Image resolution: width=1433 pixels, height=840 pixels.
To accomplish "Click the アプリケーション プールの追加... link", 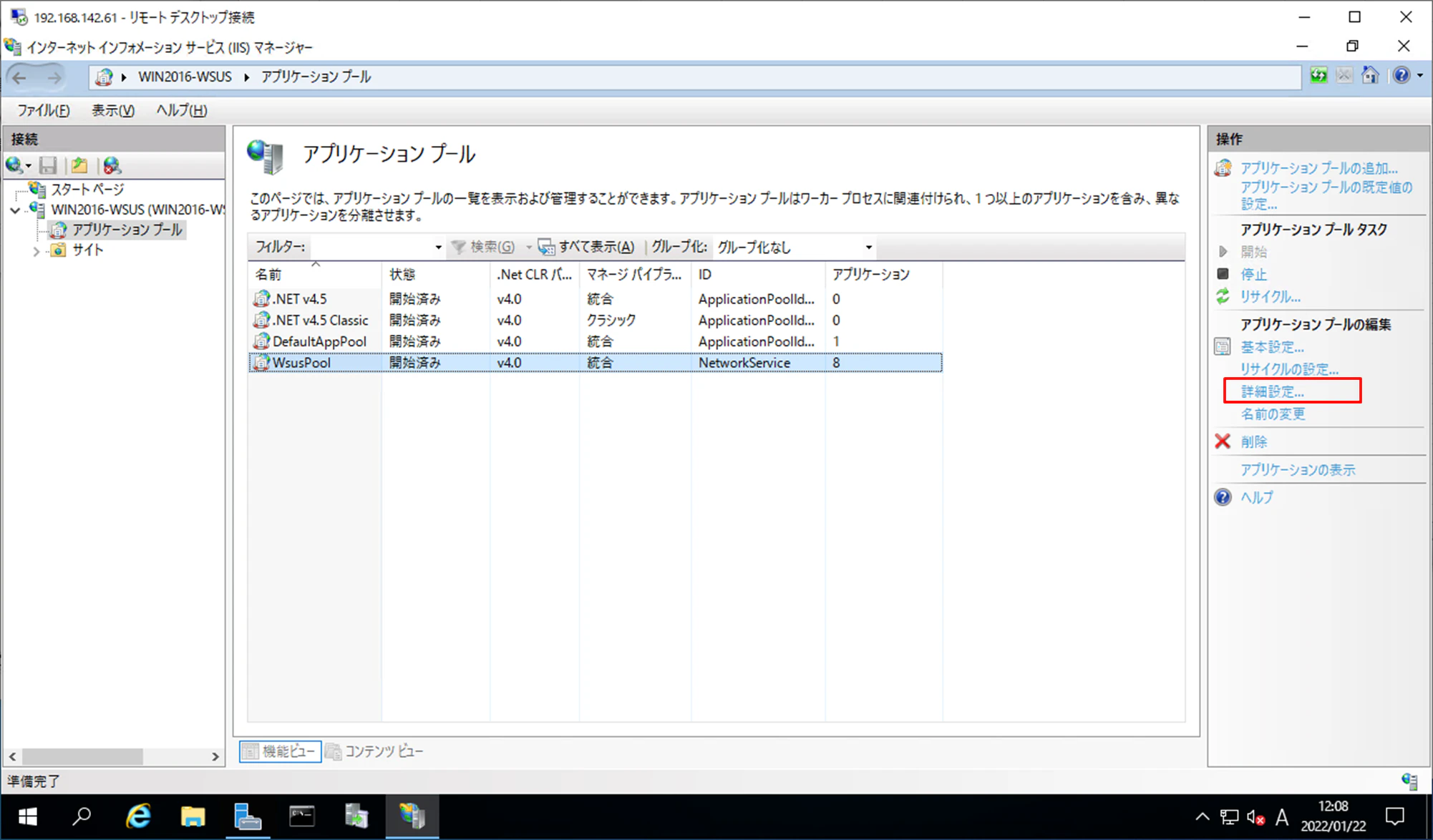I will pyautogui.click(x=1318, y=168).
